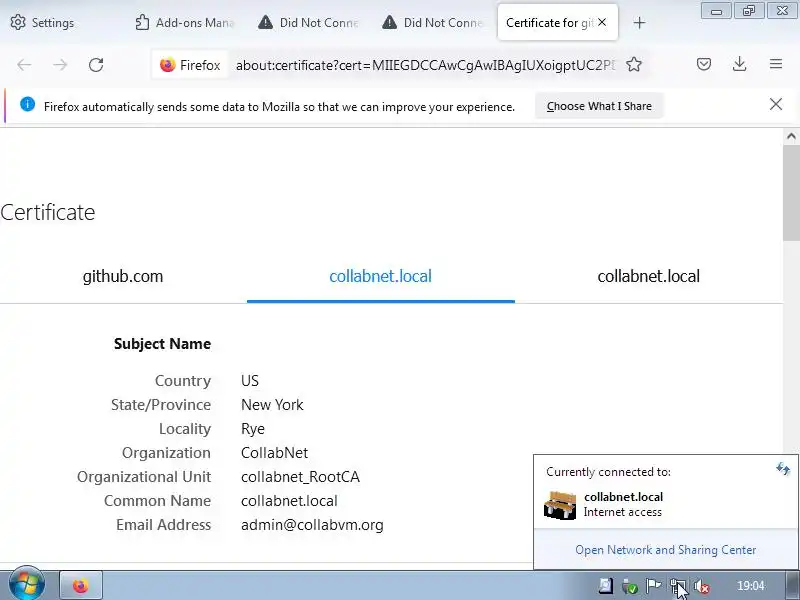Open the Downloads panel

(739, 64)
